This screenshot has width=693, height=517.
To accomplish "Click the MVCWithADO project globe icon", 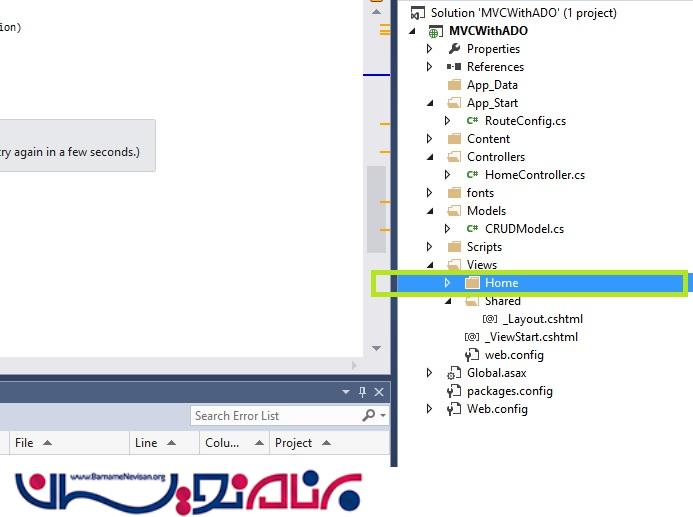I will (x=435, y=31).
